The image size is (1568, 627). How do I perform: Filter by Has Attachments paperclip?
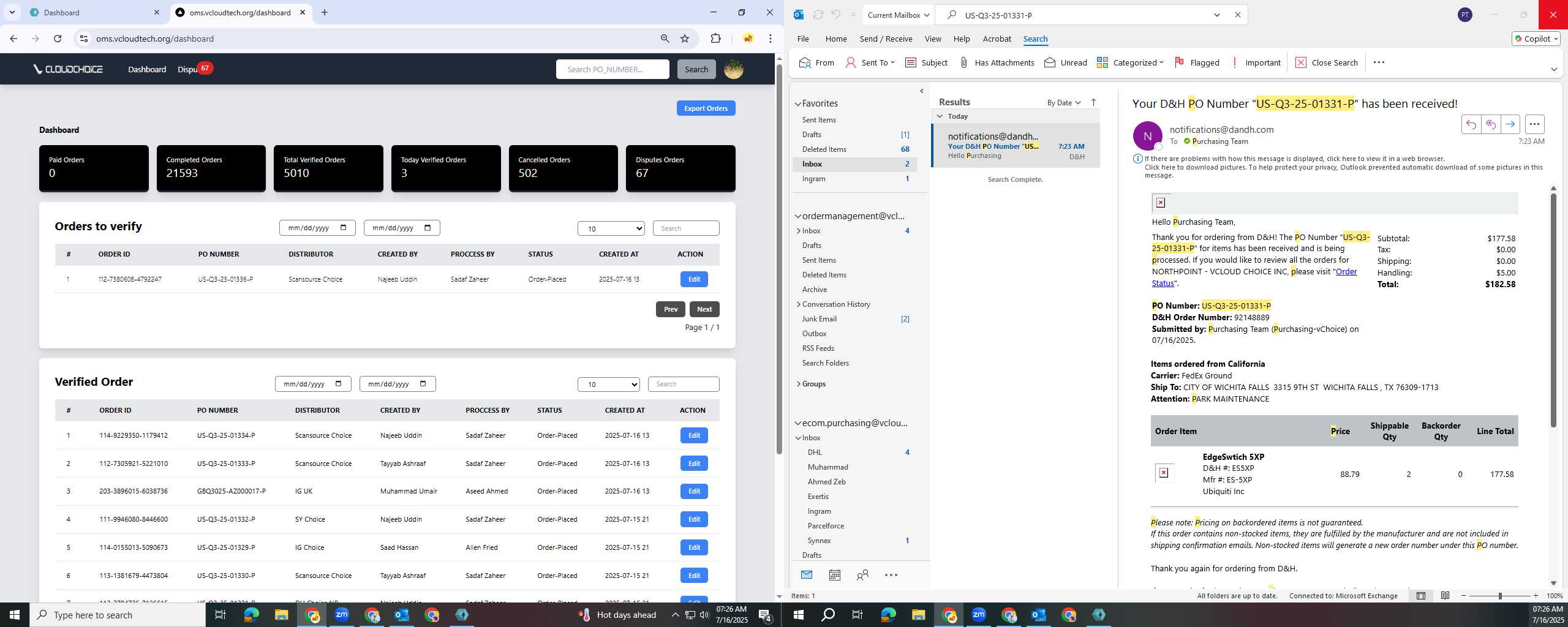click(x=996, y=62)
